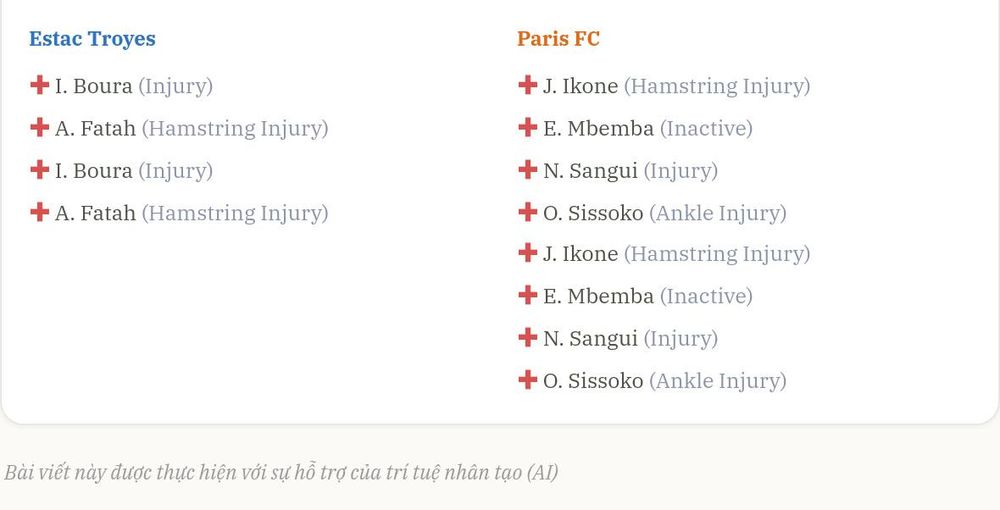Click the red cross beside the first A. Fatah entry
1000x510 pixels.
coord(40,127)
